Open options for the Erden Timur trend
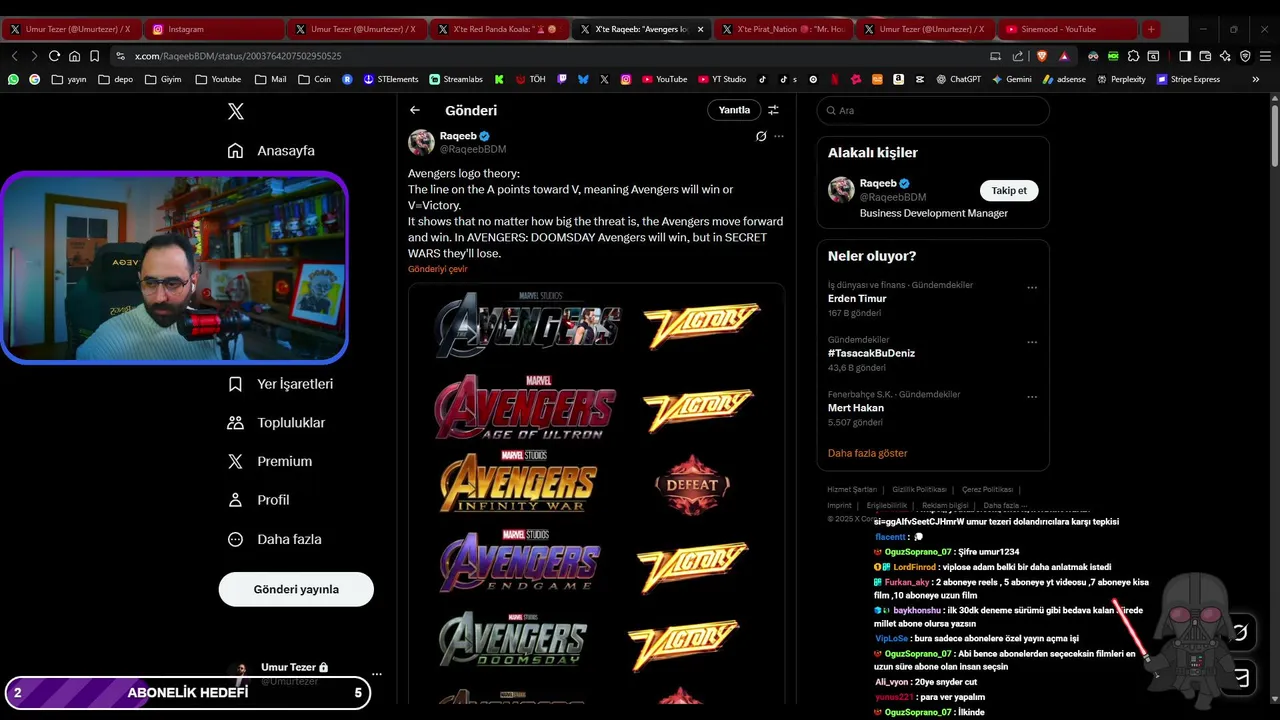Image resolution: width=1280 pixels, height=720 pixels. point(1032,288)
